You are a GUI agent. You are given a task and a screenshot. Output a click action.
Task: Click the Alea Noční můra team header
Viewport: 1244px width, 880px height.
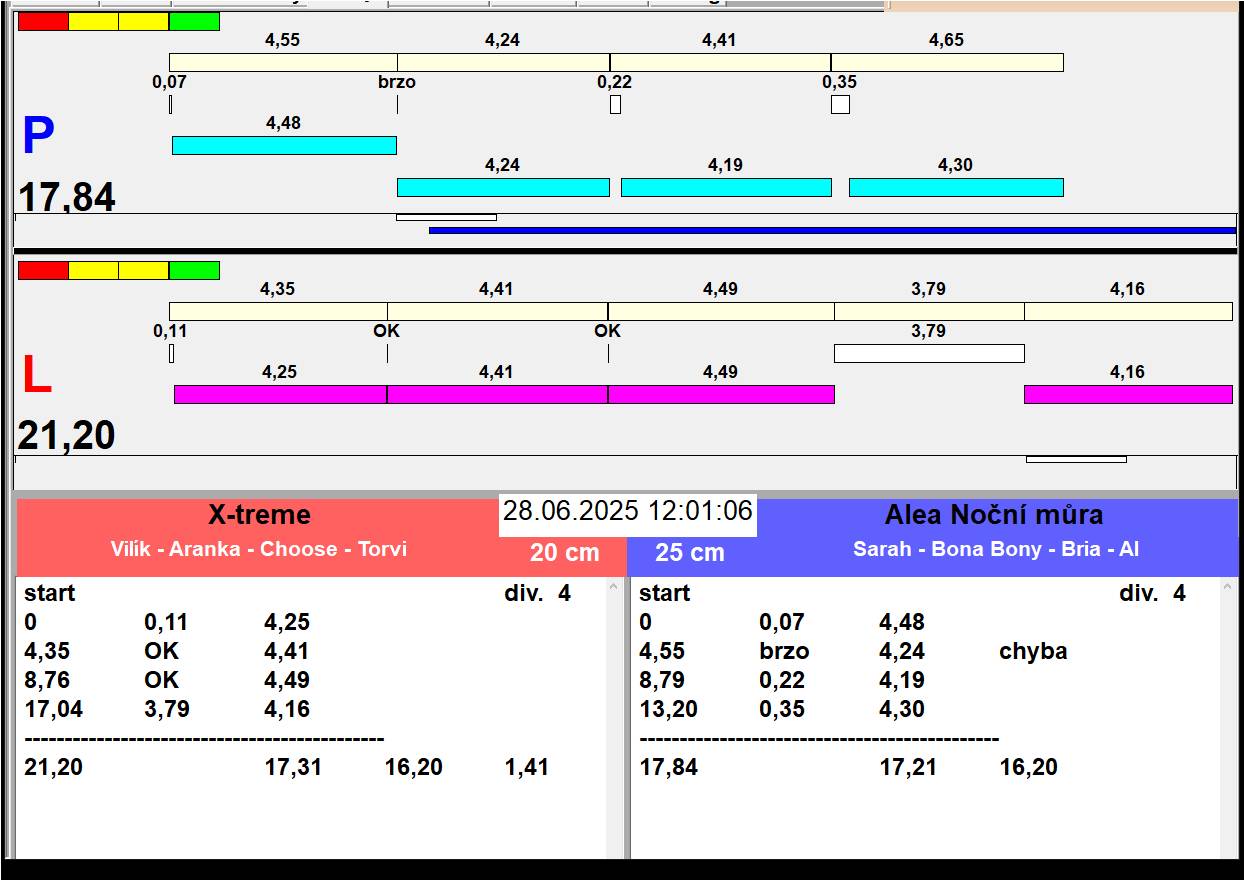tap(993, 515)
